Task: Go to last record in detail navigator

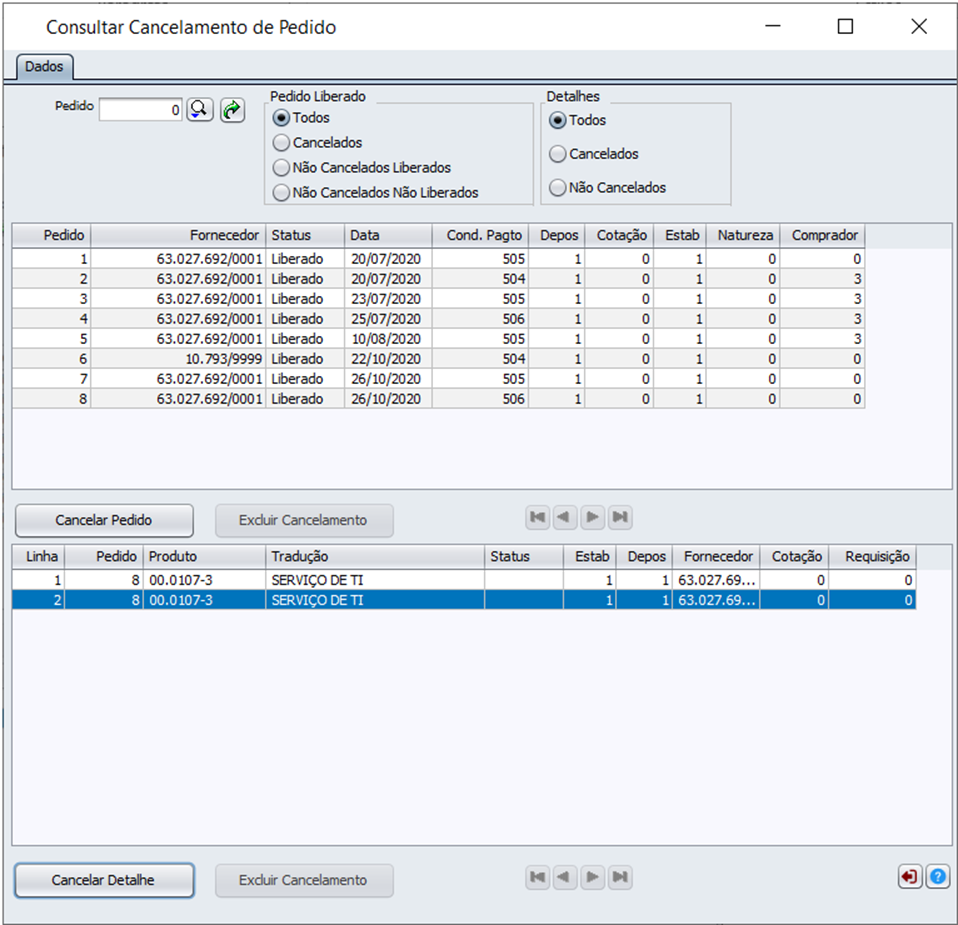Action: tap(620, 877)
